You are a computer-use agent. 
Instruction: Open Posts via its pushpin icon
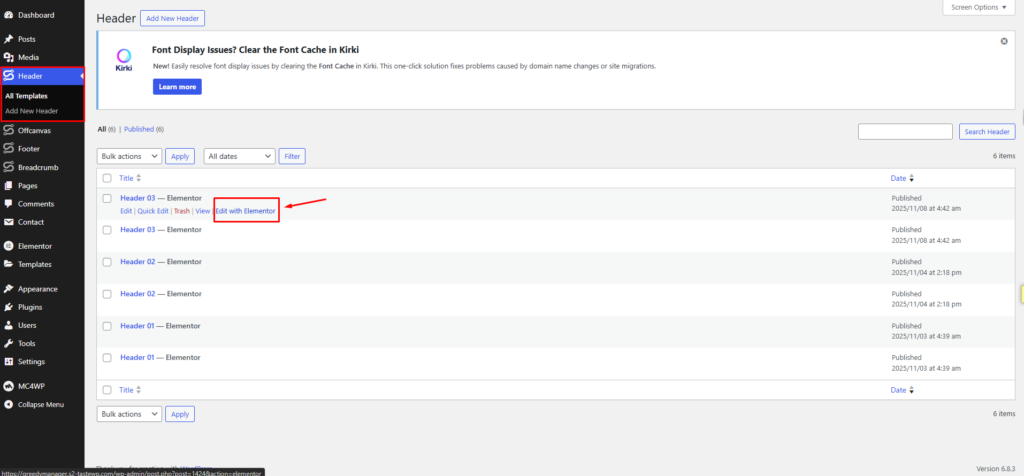coord(9,39)
